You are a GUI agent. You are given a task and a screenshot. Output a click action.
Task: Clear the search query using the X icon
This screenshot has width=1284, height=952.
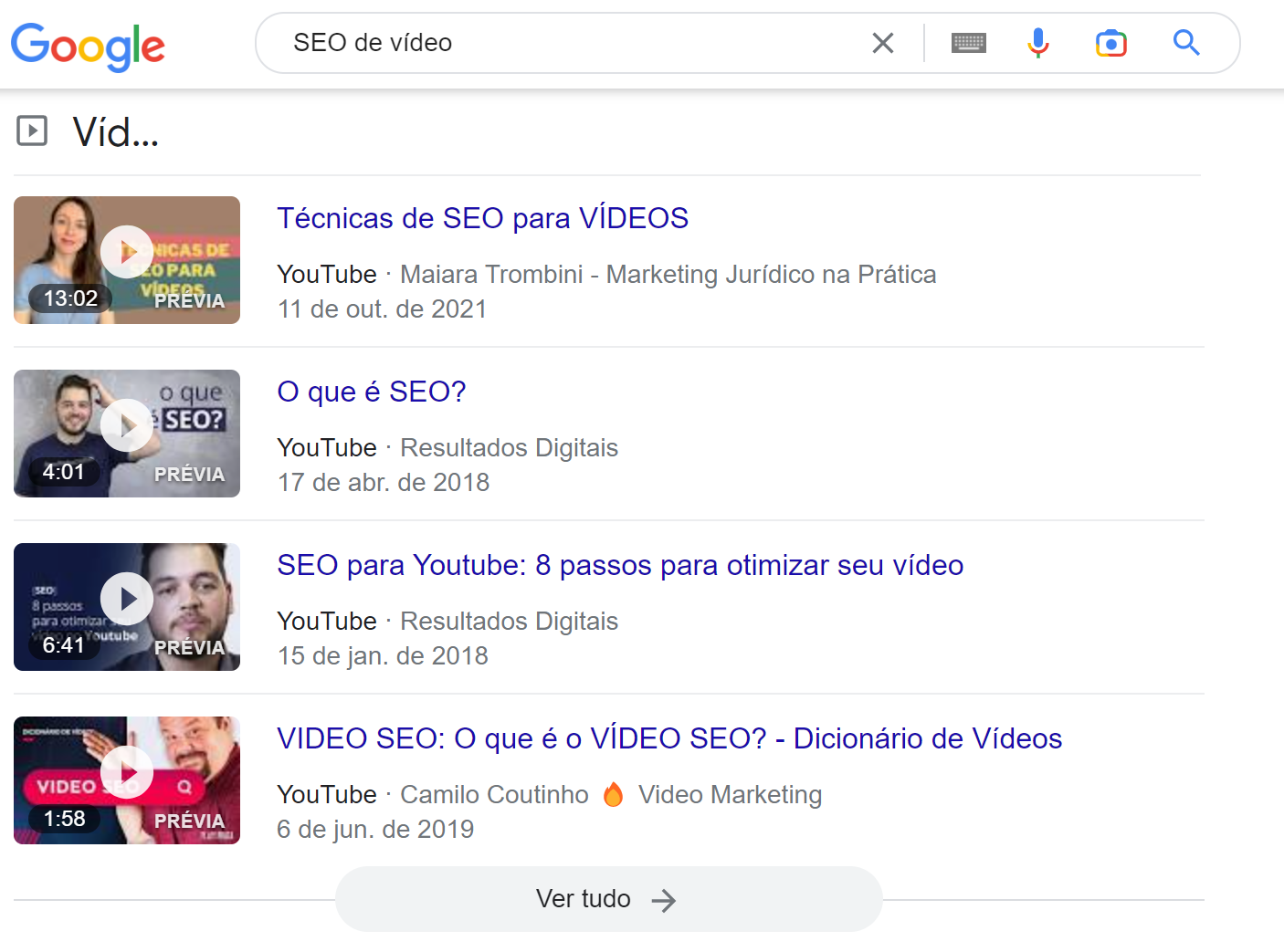pos(882,42)
